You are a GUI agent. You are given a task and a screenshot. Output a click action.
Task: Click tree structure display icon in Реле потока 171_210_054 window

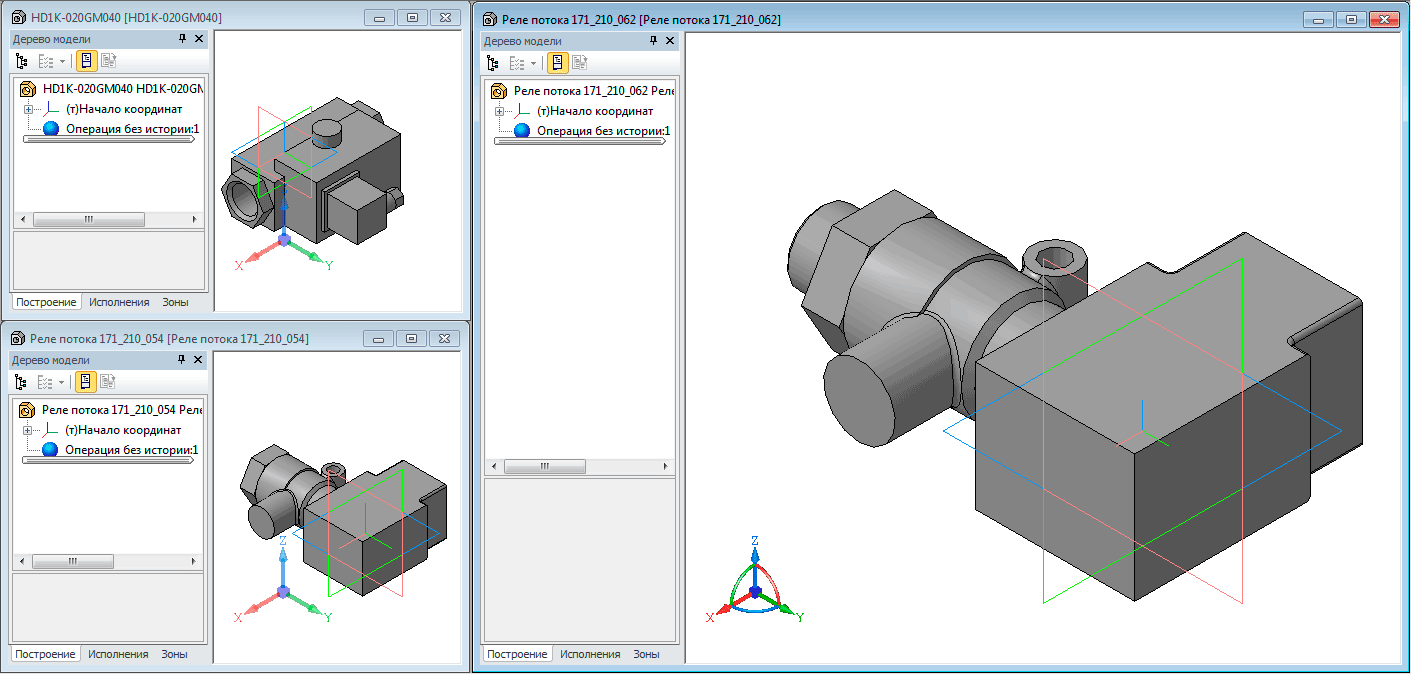click(21, 381)
